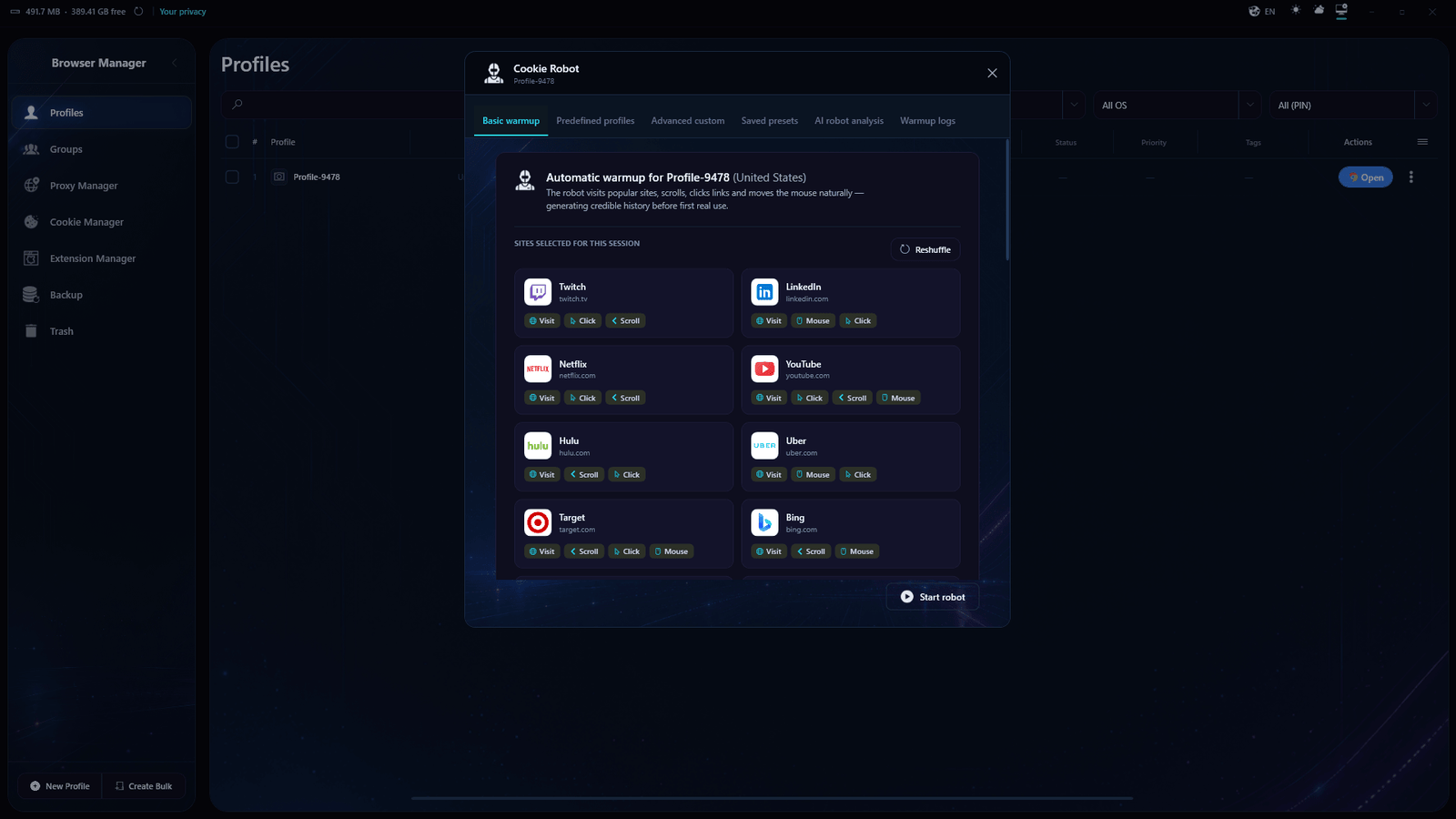
Task: Open Groups via its sidebar icon
Action: pyautogui.click(x=31, y=149)
